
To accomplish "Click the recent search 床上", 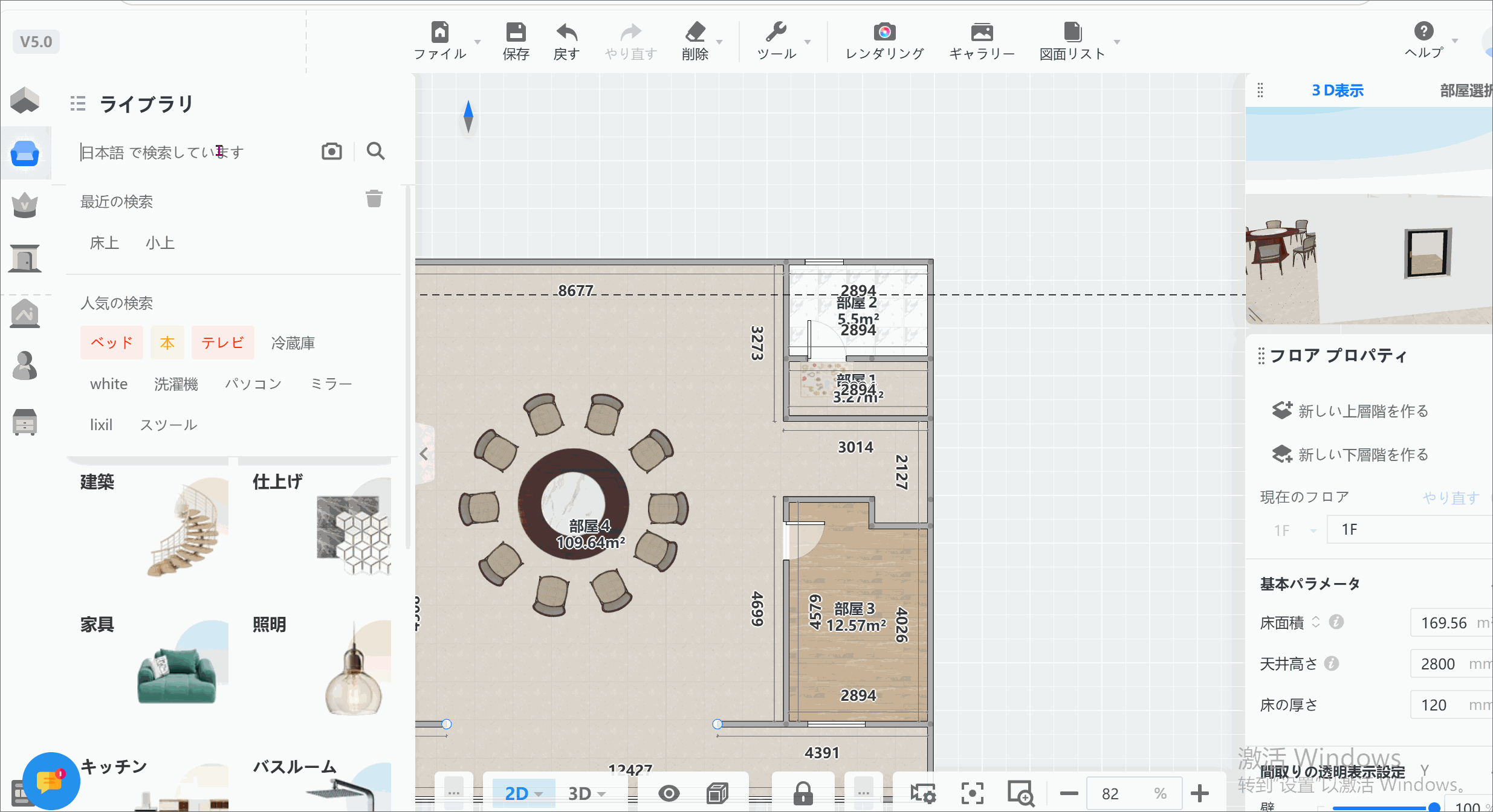I will [x=105, y=243].
